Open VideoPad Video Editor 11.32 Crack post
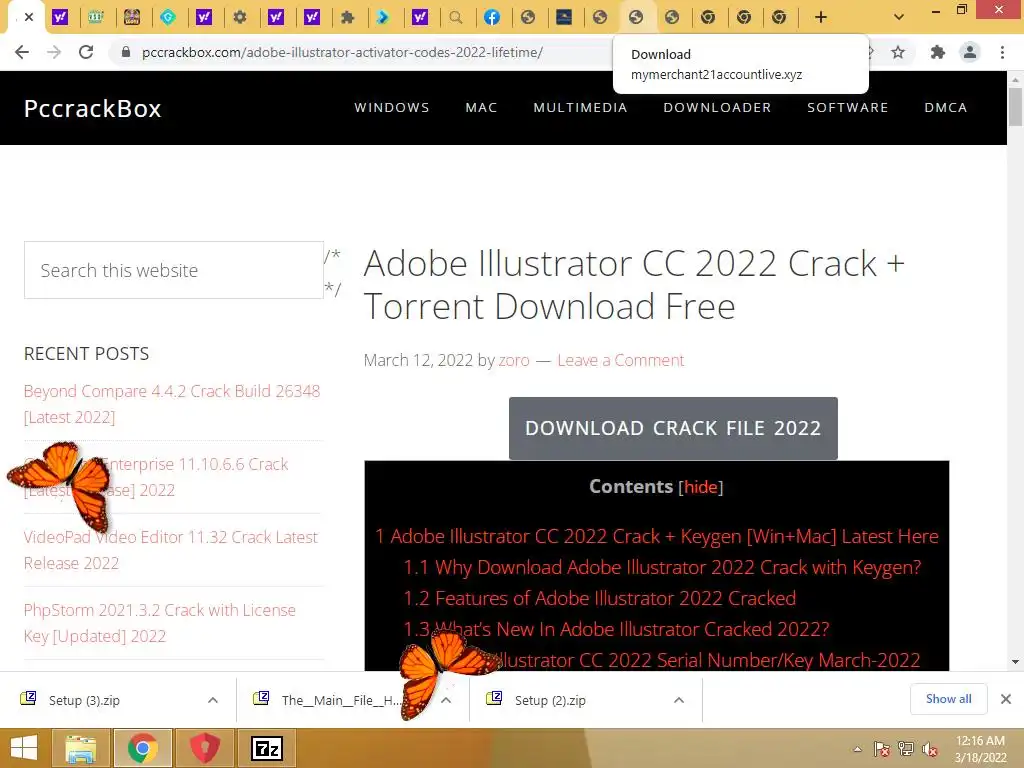The image size is (1024, 768). 170,550
